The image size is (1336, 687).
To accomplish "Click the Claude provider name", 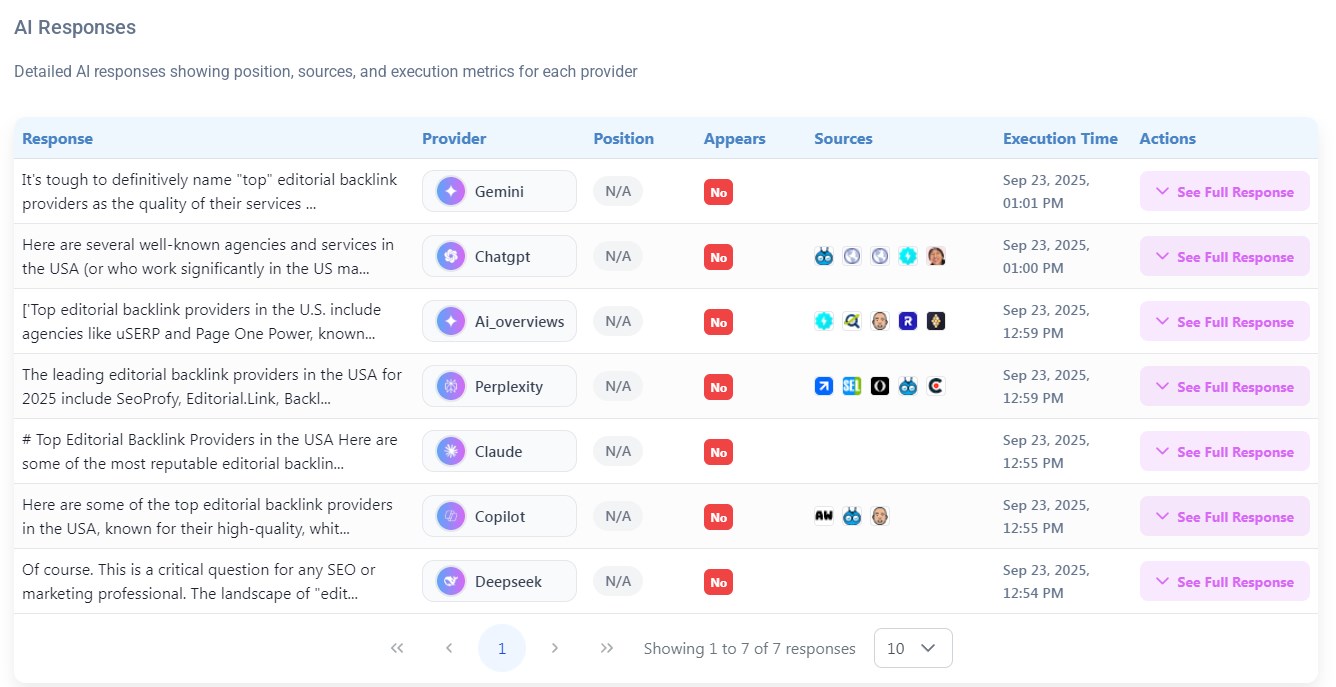I will (x=499, y=451).
